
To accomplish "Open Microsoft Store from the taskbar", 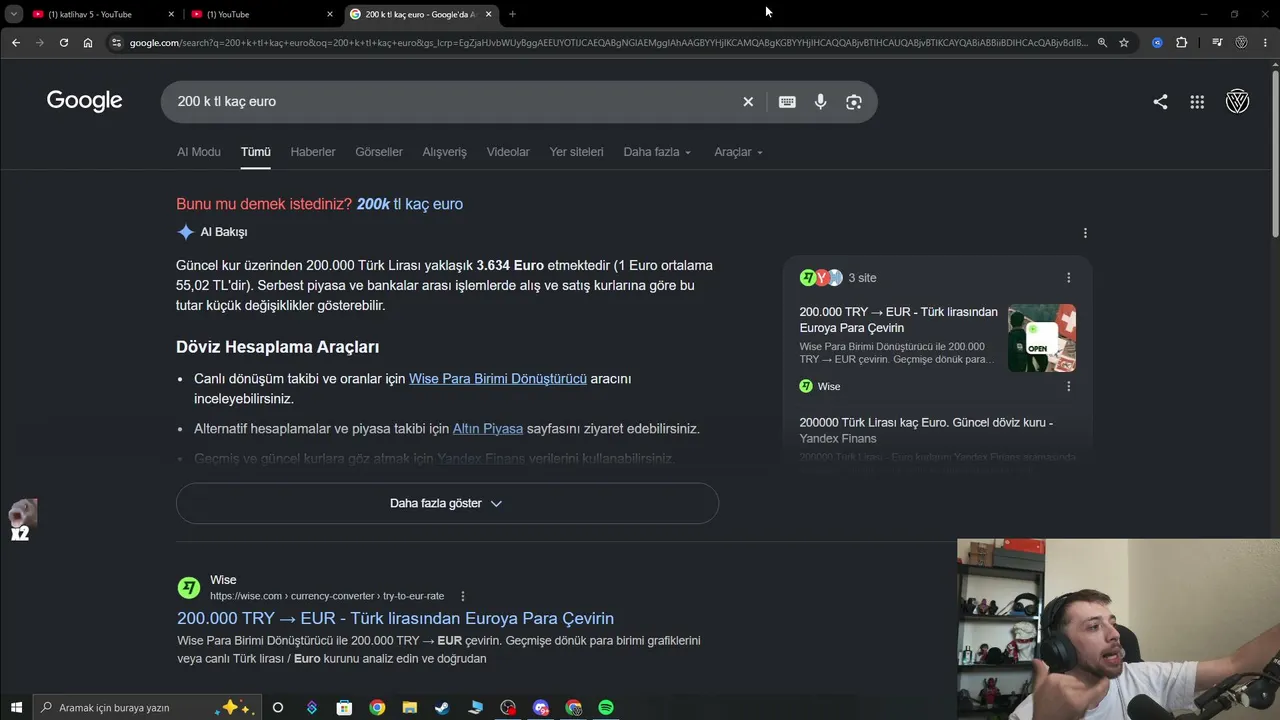I will (x=345, y=708).
